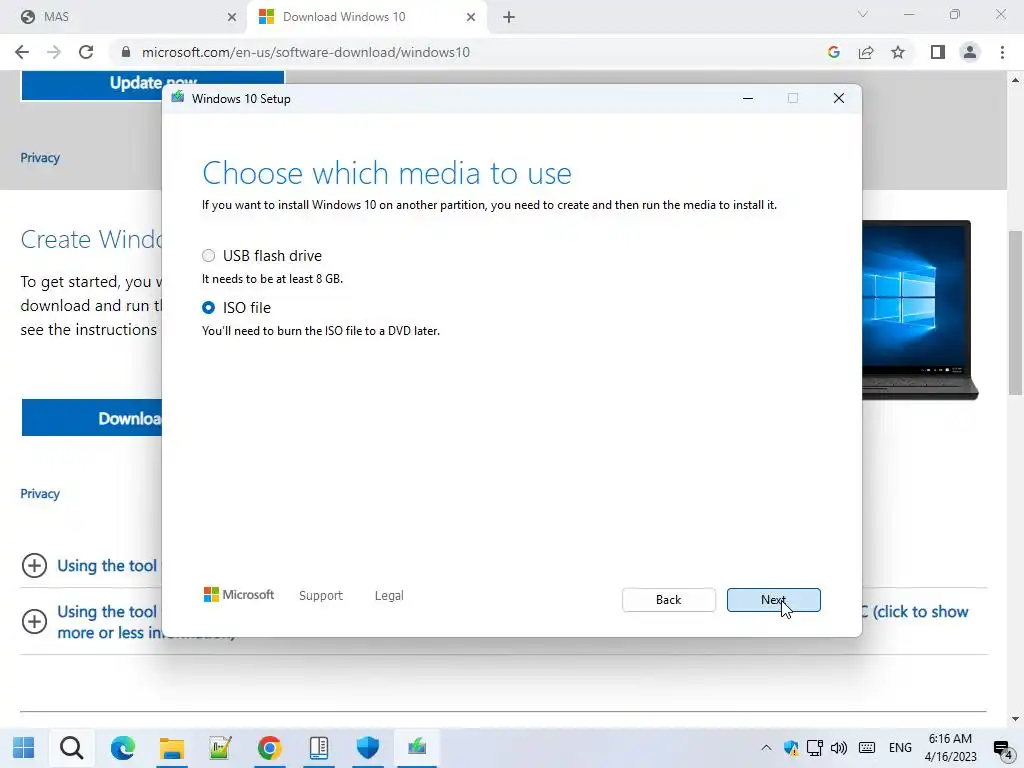The height and width of the screenshot is (768, 1024).
Task: Reload the current page
Action: pos(86,52)
